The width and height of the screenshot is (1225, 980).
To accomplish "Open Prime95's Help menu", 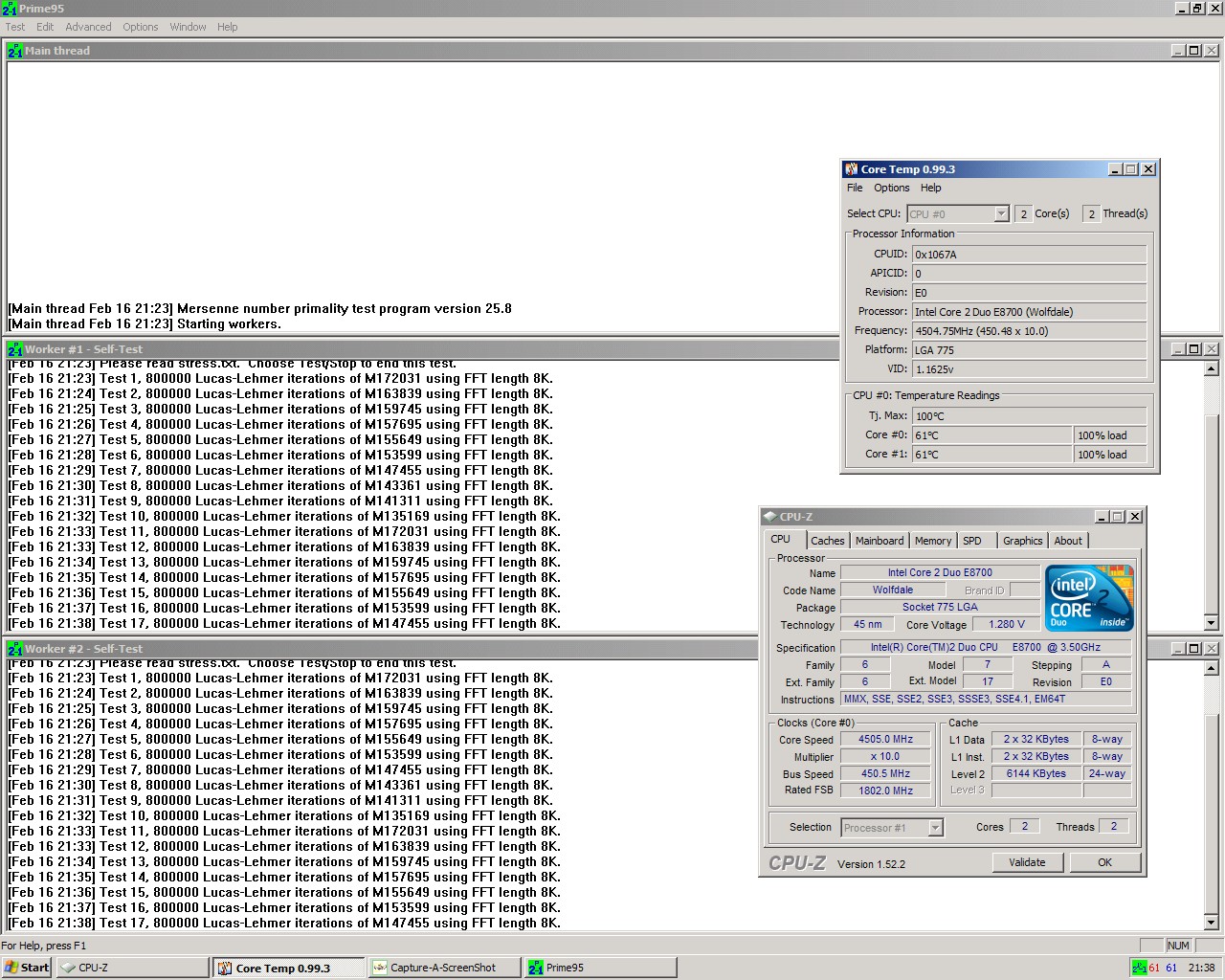I will coord(227,27).
